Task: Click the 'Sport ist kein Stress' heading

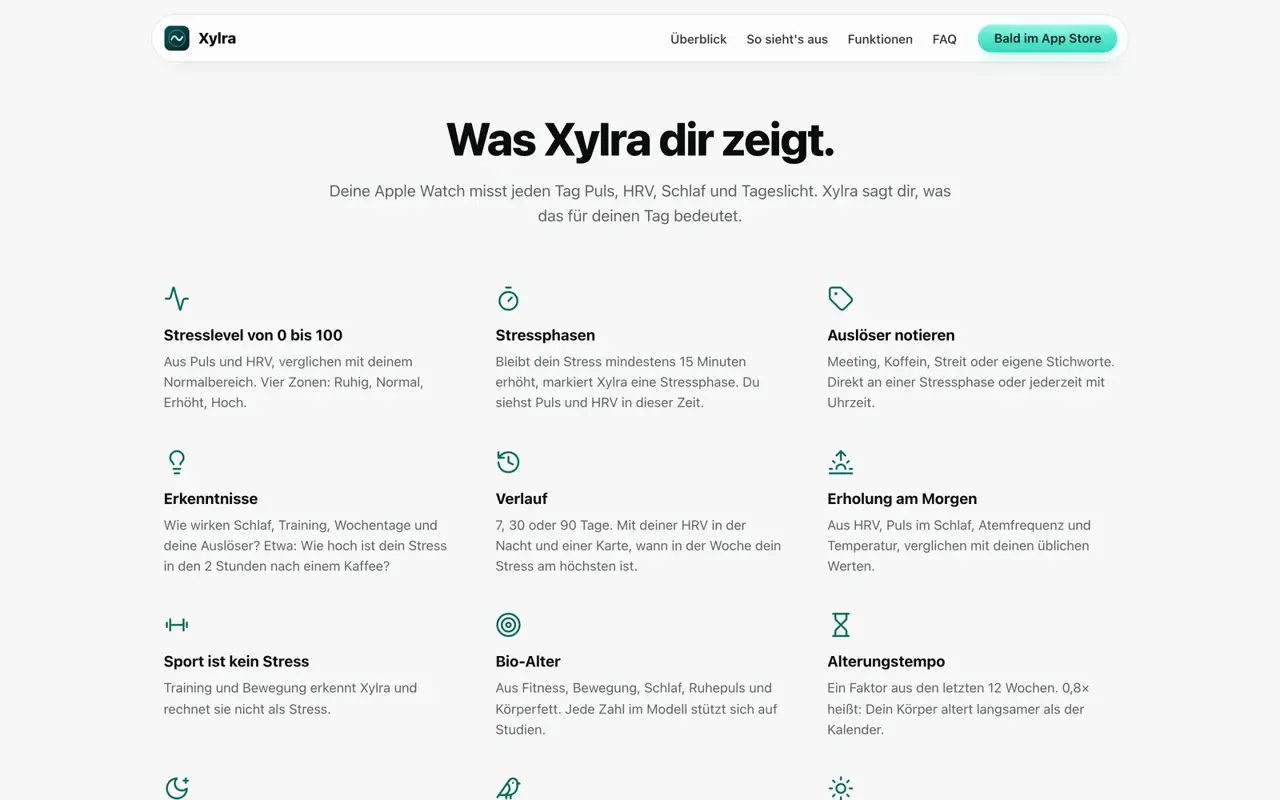Action: (x=236, y=662)
